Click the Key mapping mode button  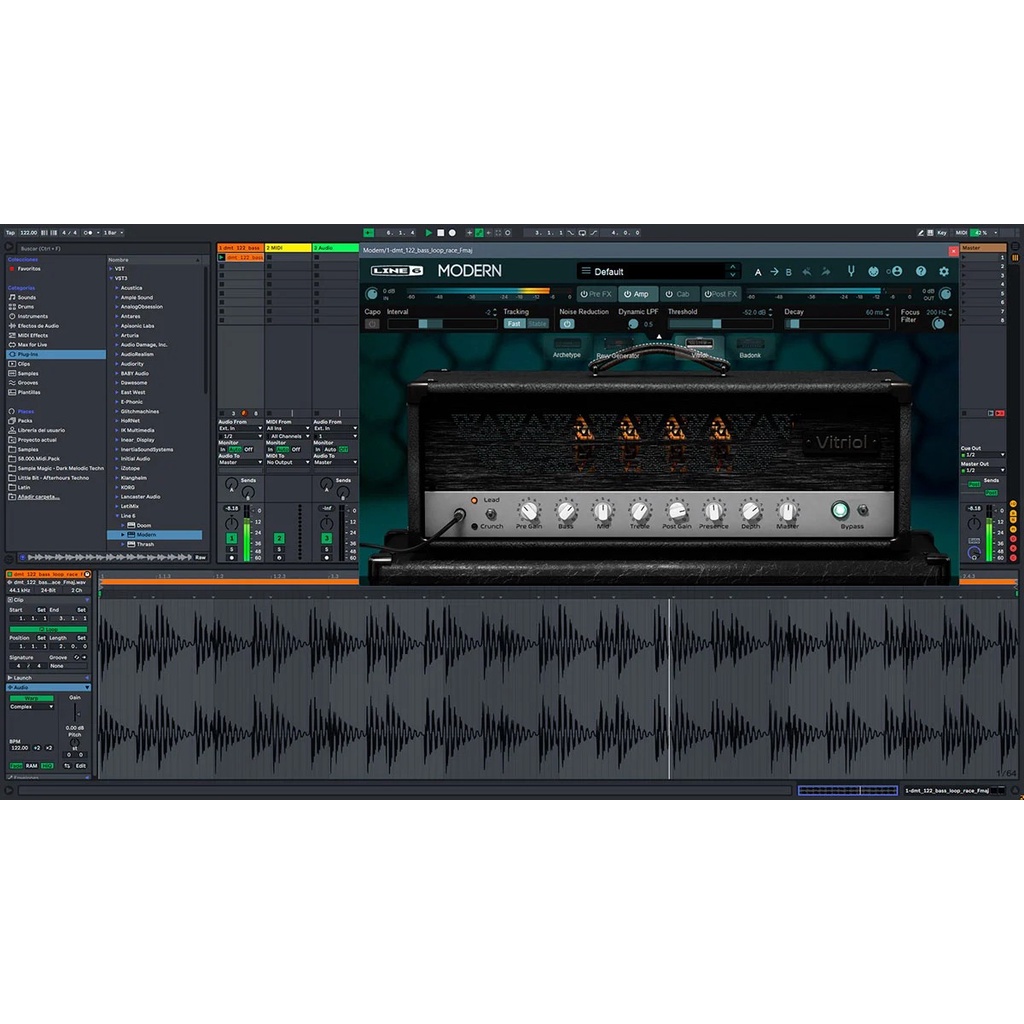tap(941, 232)
